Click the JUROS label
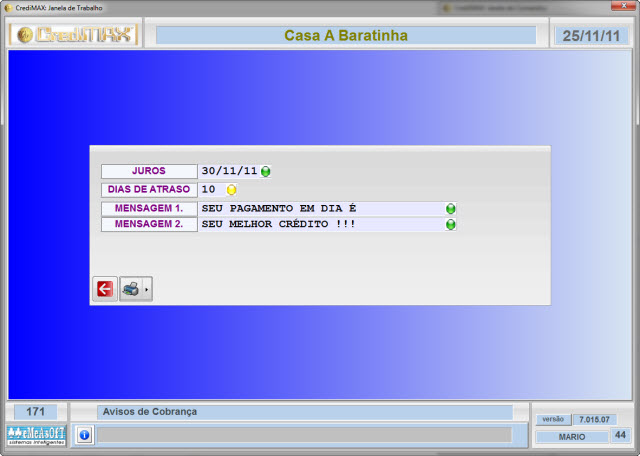Viewport: 640px width, 456px height. pyautogui.click(x=148, y=171)
